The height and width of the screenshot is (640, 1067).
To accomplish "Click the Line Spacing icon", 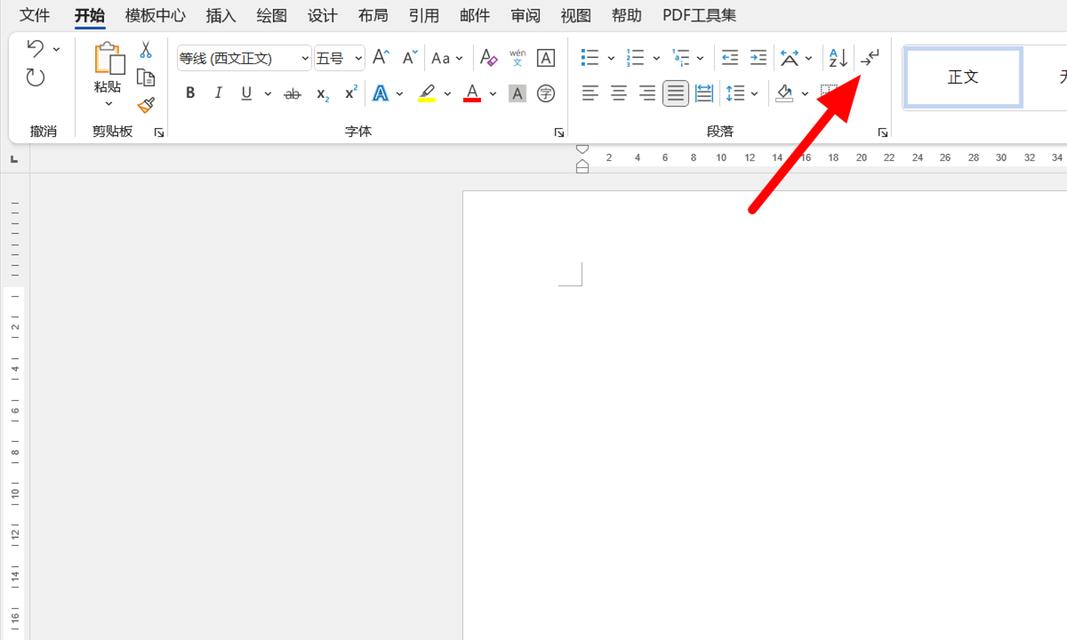I will (735, 93).
